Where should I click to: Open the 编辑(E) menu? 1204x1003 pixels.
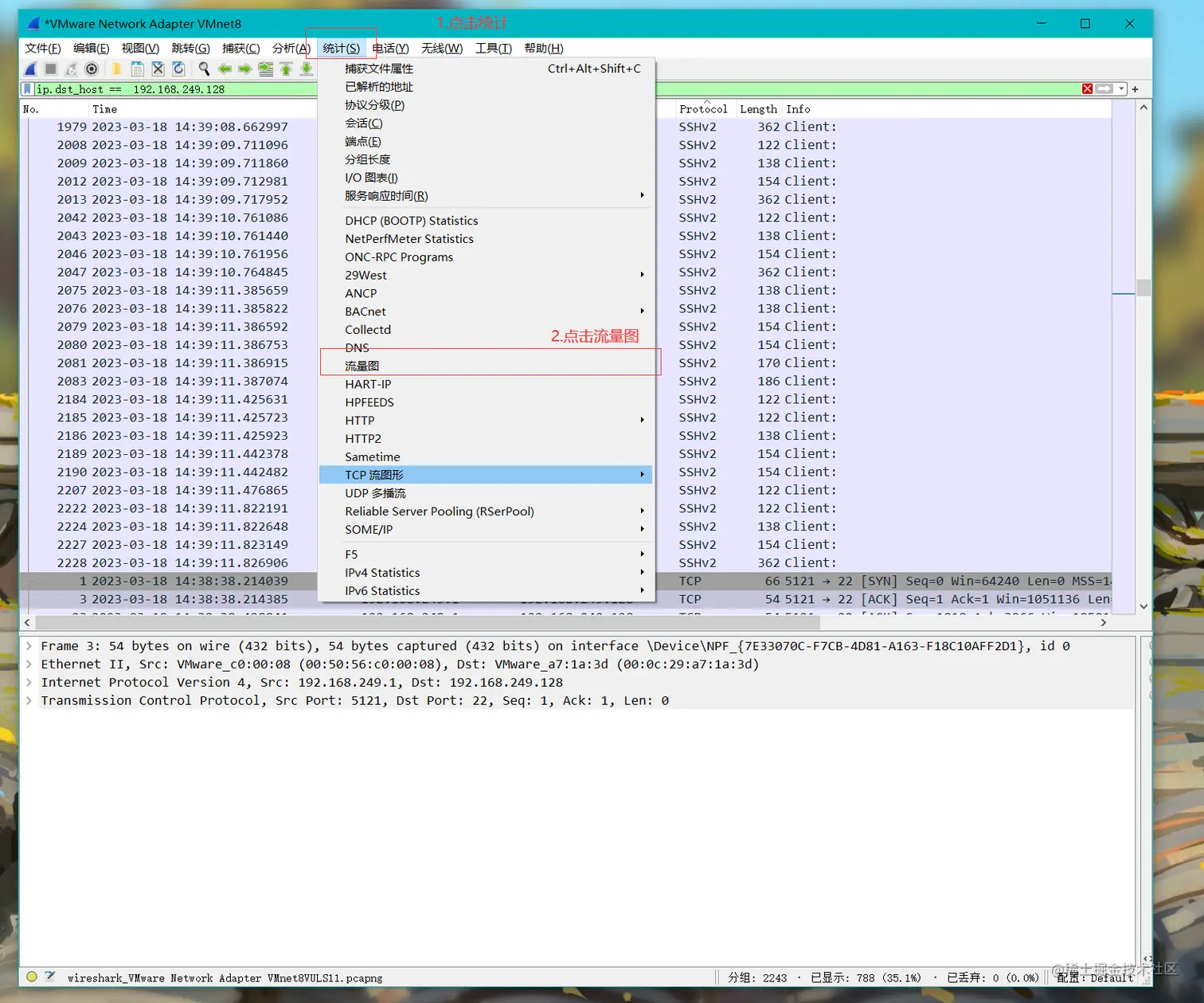[92, 49]
